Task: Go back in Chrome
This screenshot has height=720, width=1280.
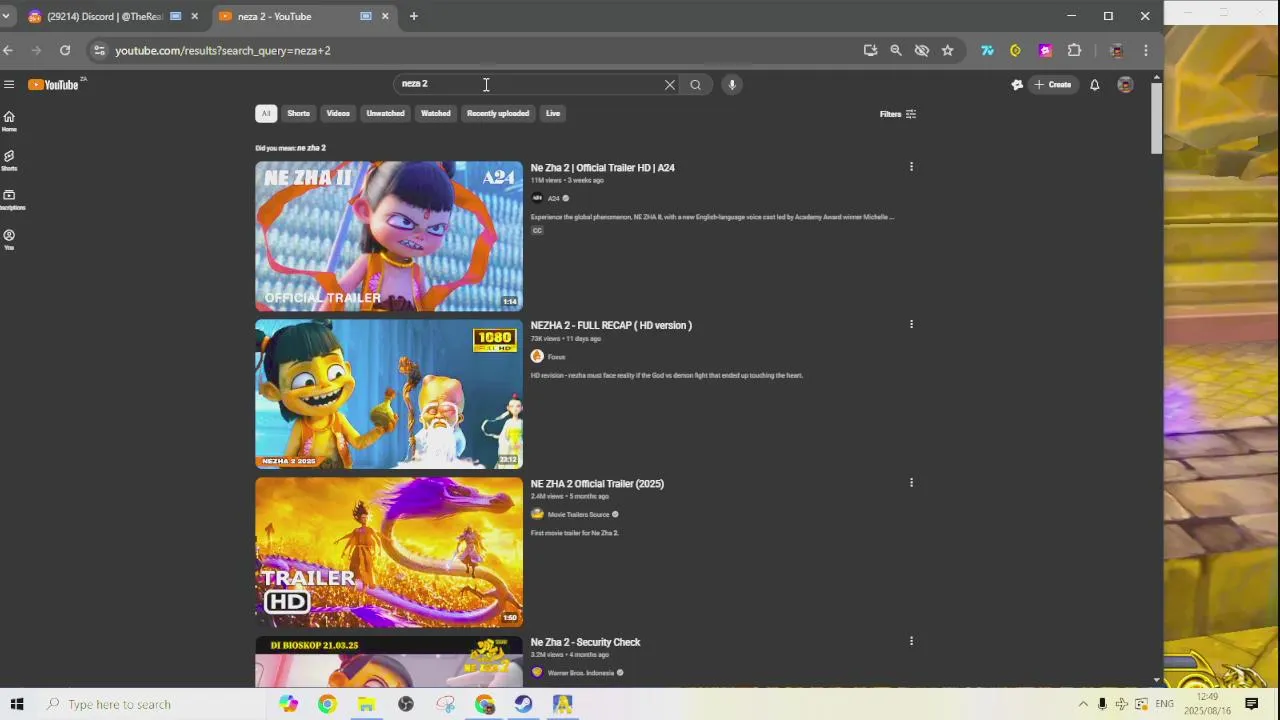Action: pos(8,50)
